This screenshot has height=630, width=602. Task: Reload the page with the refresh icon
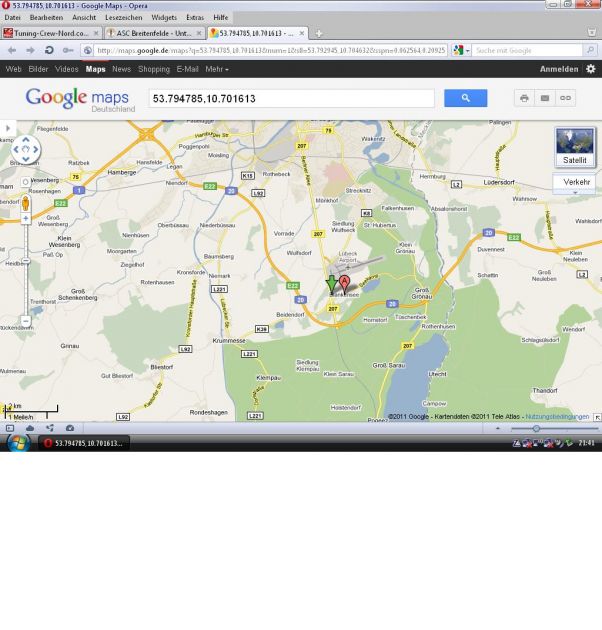click(49, 50)
